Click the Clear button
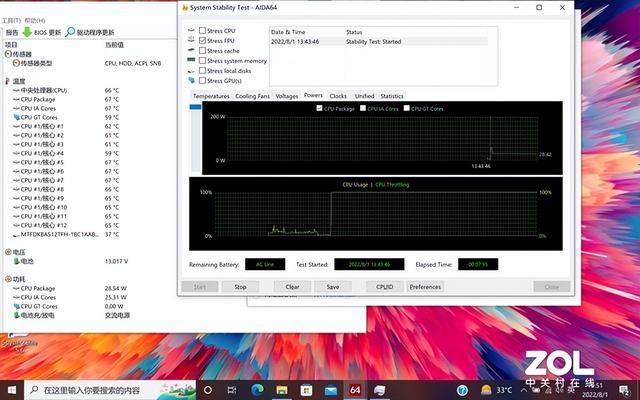 point(292,287)
